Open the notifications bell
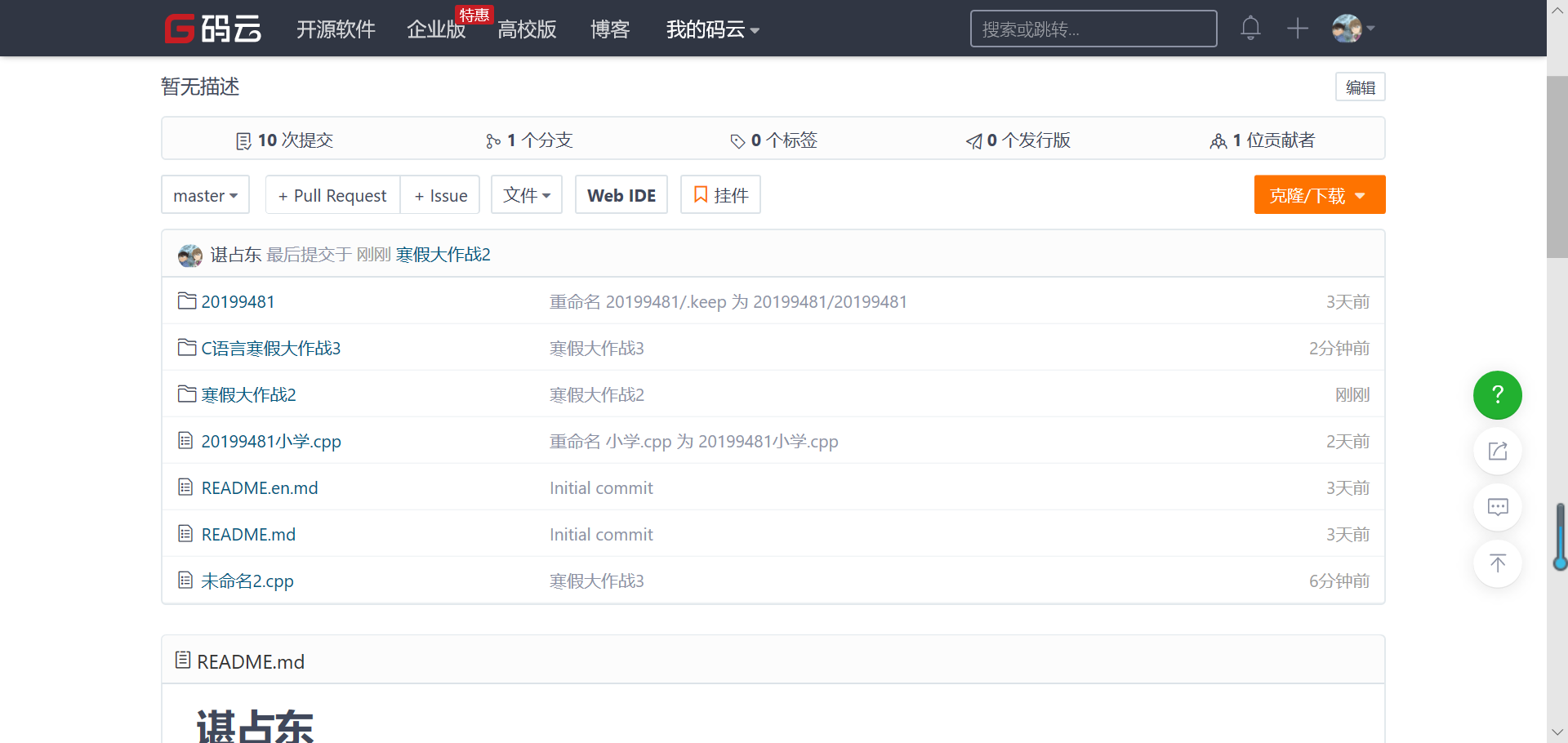 [1250, 29]
